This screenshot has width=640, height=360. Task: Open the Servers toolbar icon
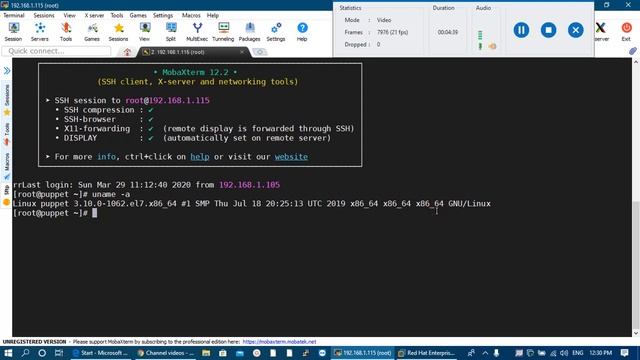pos(40,32)
